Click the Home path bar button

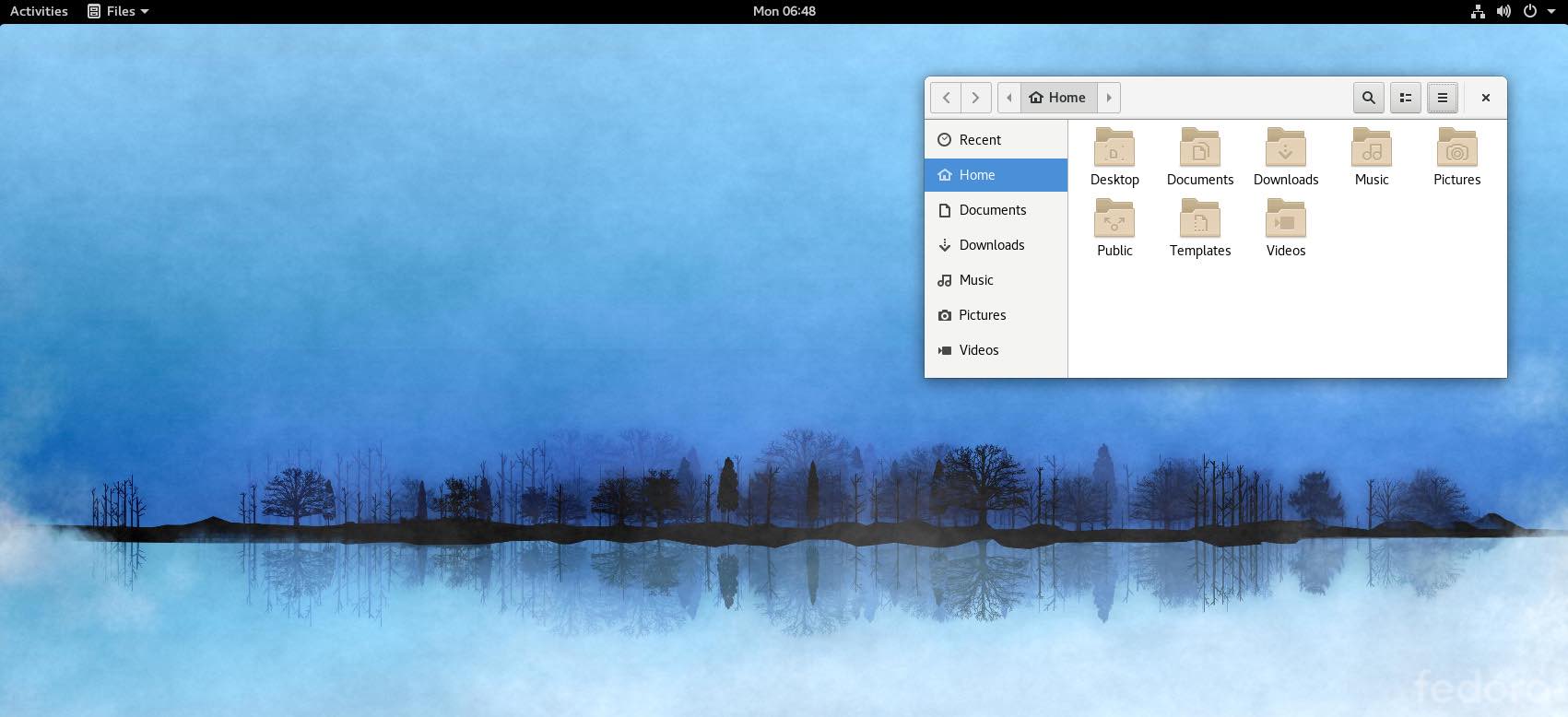click(x=1058, y=98)
